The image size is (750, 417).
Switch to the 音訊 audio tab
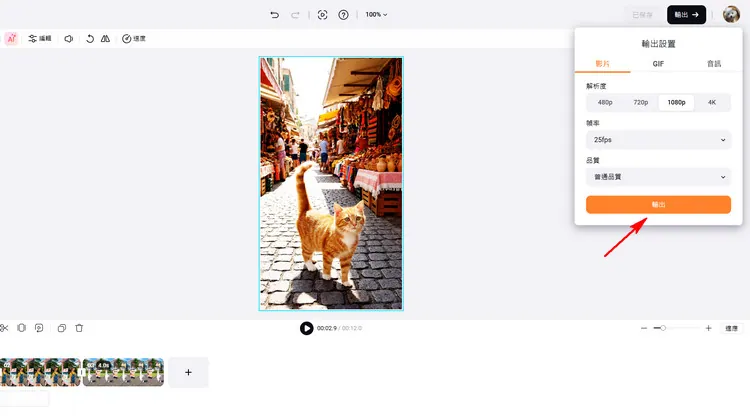pyautogui.click(x=713, y=63)
